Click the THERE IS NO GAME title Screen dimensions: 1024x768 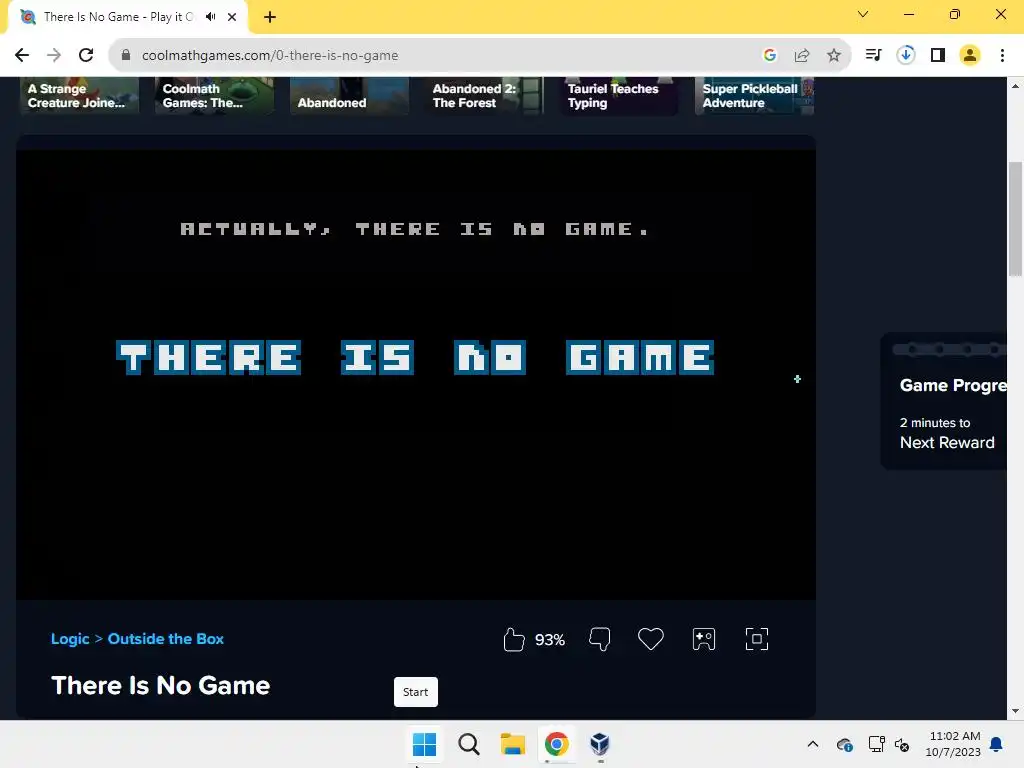pyautogui.click(x=415, y=357)
